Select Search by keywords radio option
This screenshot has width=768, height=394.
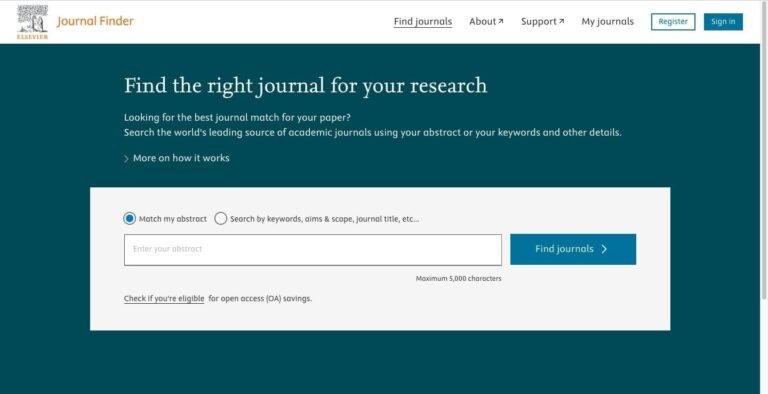[221, 219]
